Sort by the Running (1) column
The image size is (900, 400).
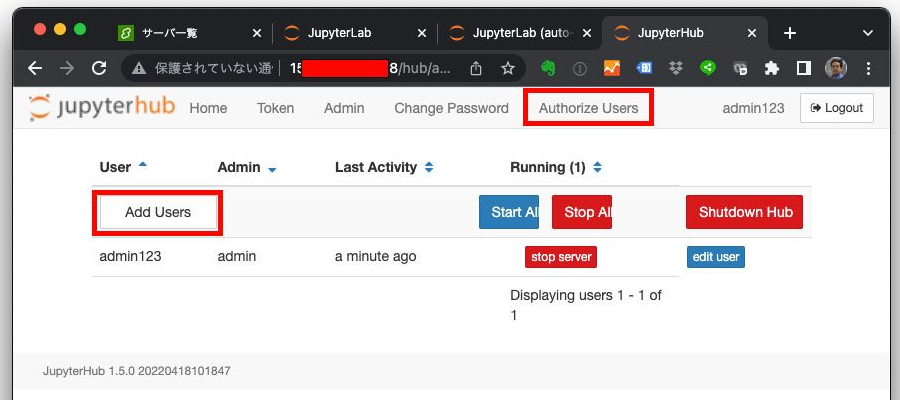(x=556, y=168)
